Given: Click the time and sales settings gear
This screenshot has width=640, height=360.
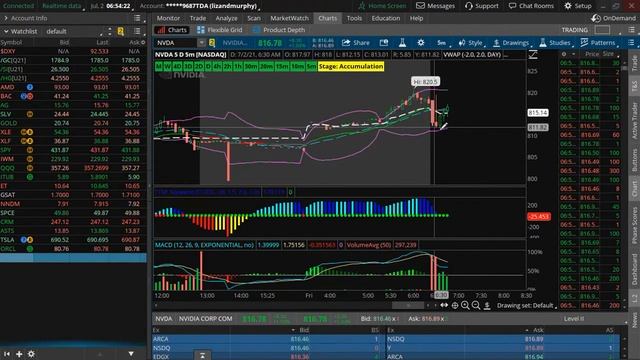Looking at the screenshot, I should point(564,54).
